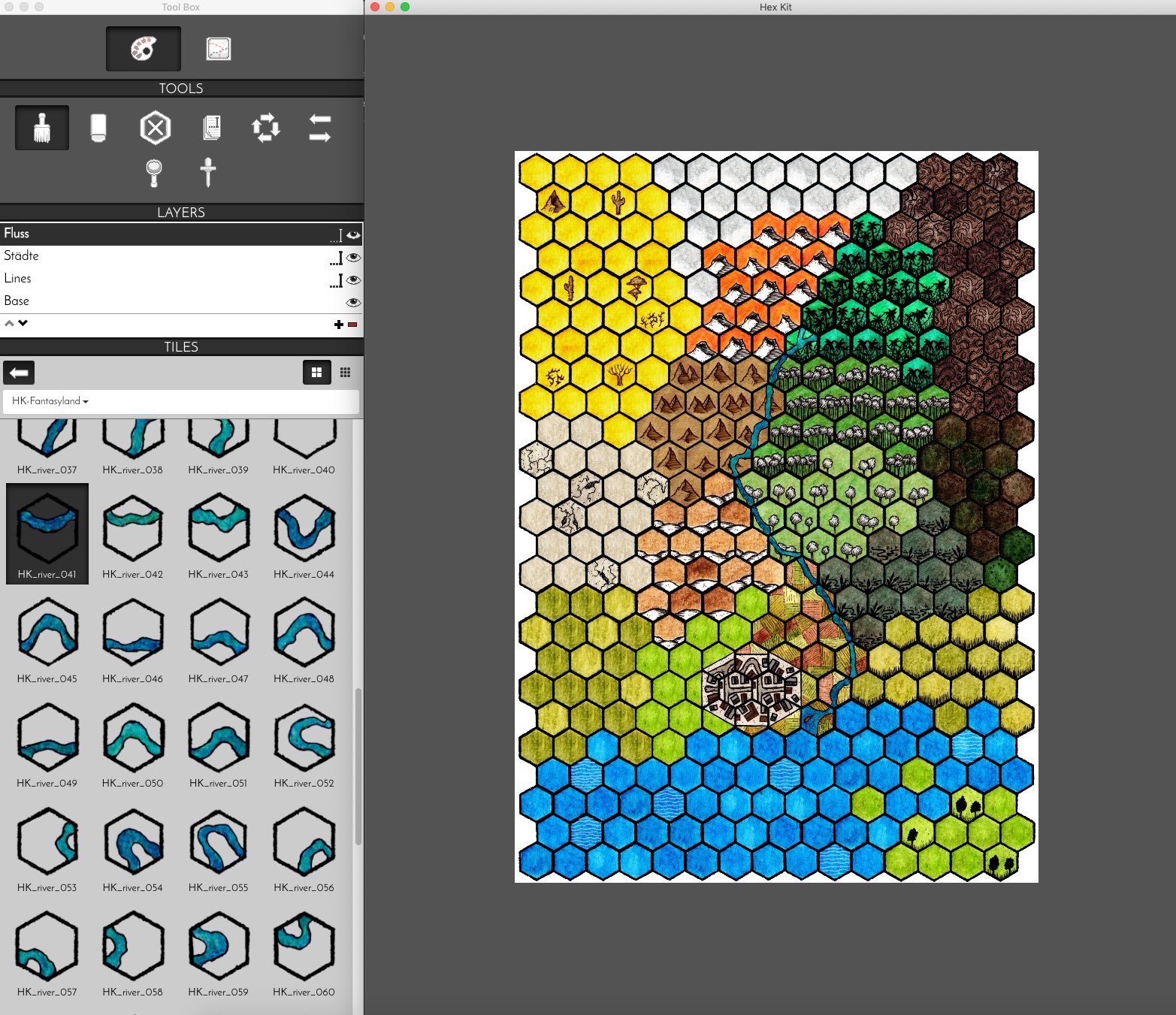The image size is (1176, 1015).
Task: Hide the Städte layer with eye icon
Action: [x=353, y=258]
